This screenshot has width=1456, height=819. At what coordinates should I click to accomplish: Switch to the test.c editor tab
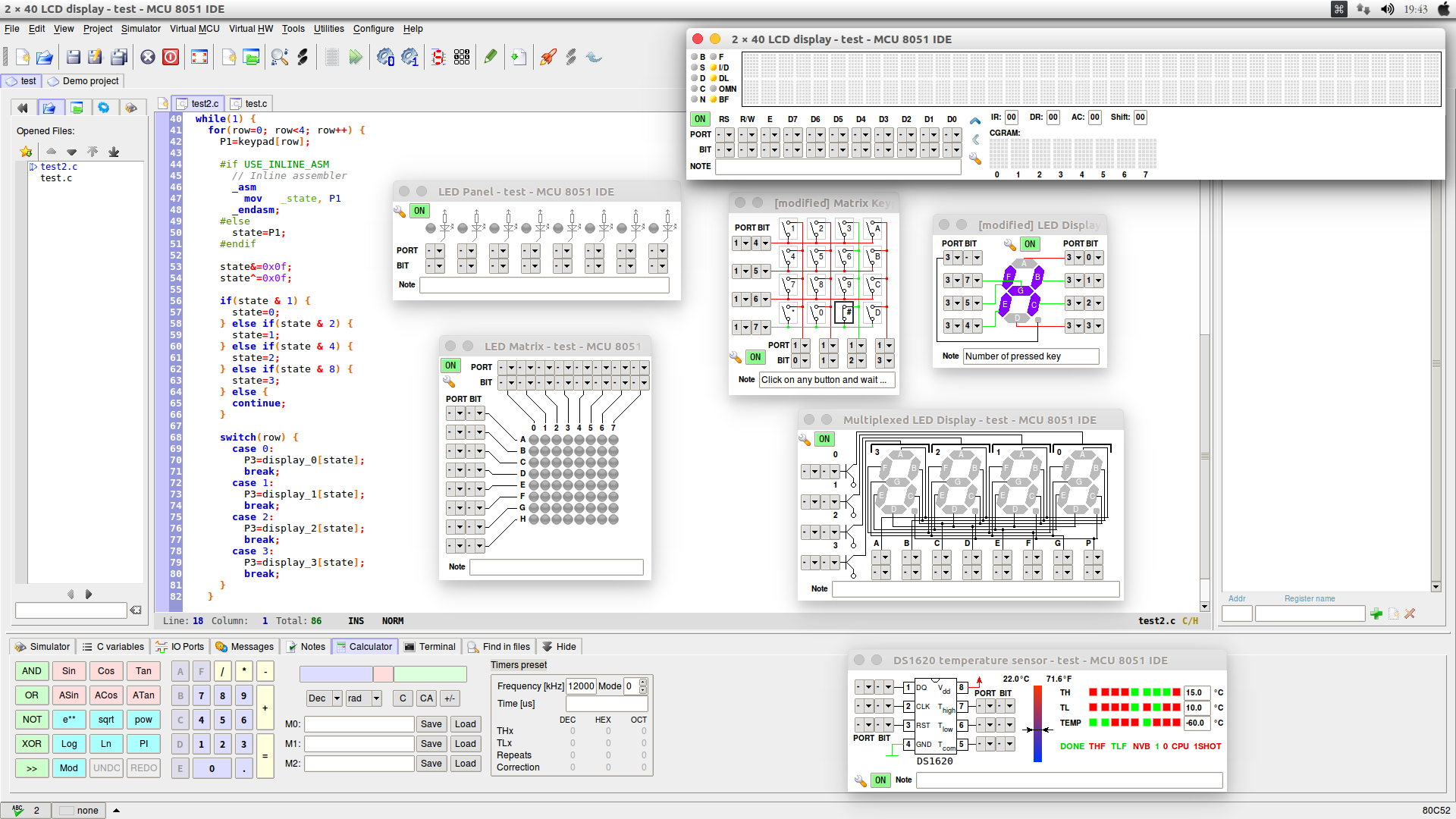(249, 104)
